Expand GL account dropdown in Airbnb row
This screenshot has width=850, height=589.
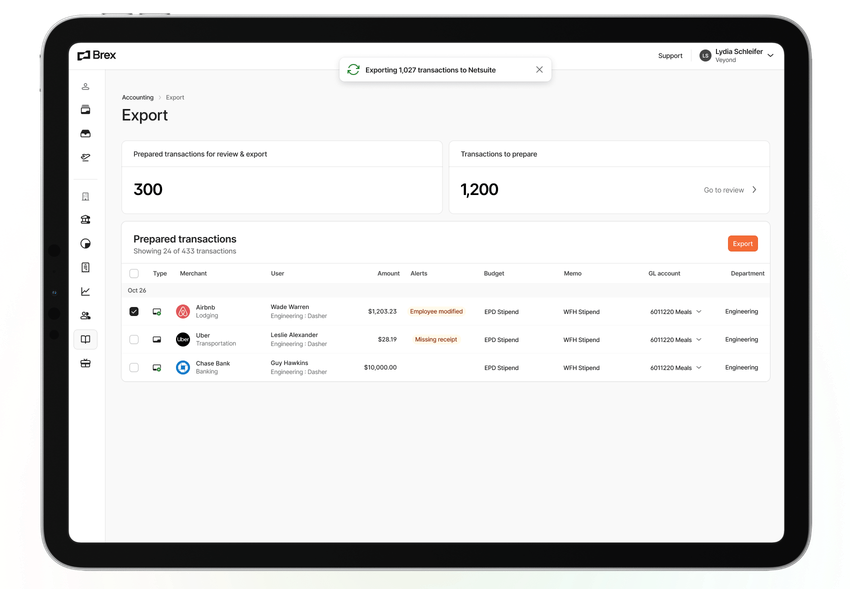point(699,312)
